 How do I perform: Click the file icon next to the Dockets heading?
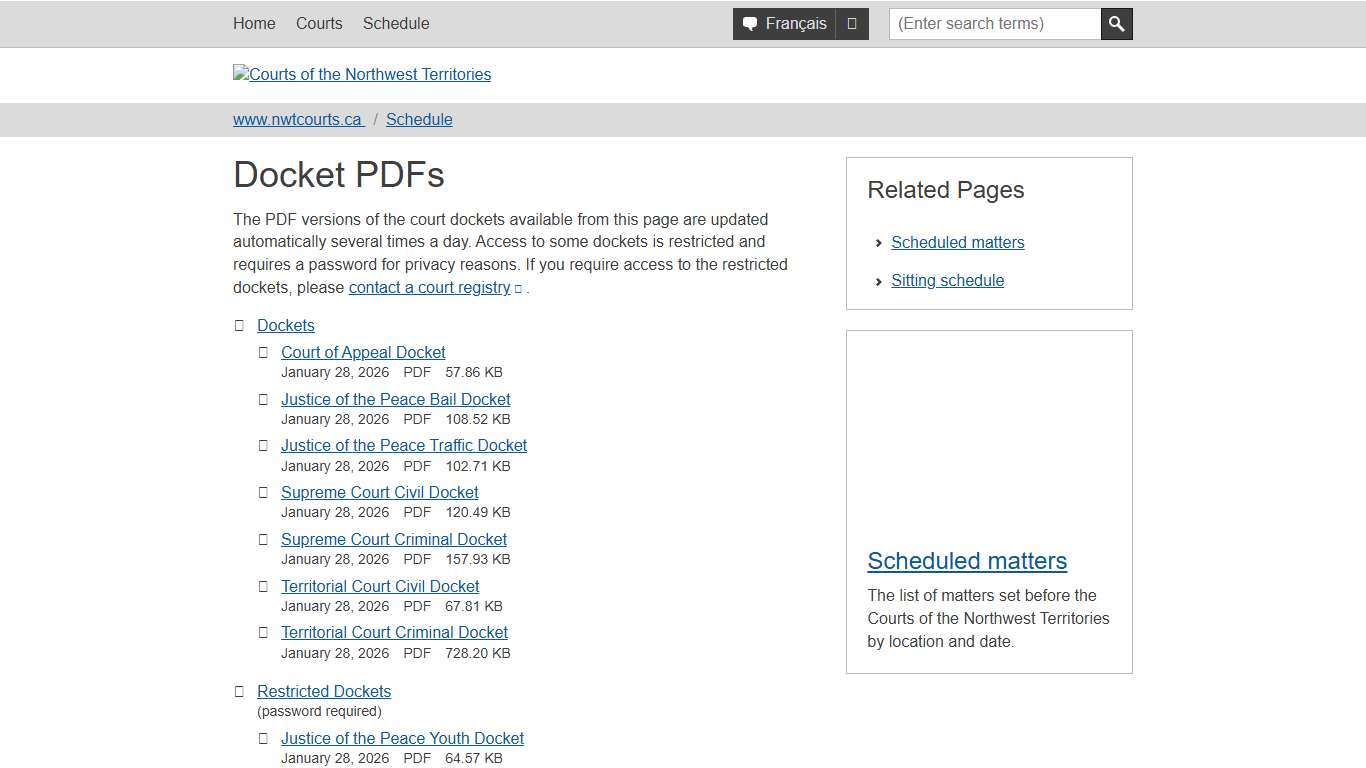(x=239, y=325)
